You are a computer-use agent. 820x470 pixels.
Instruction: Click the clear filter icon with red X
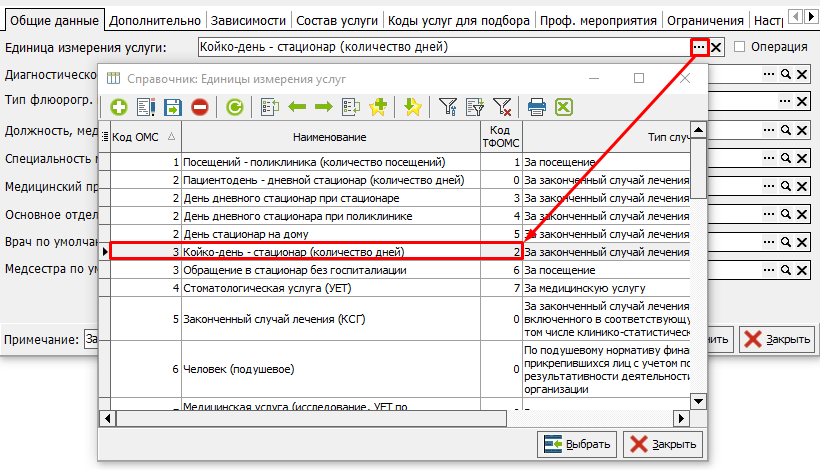click(x=502, y=107)
